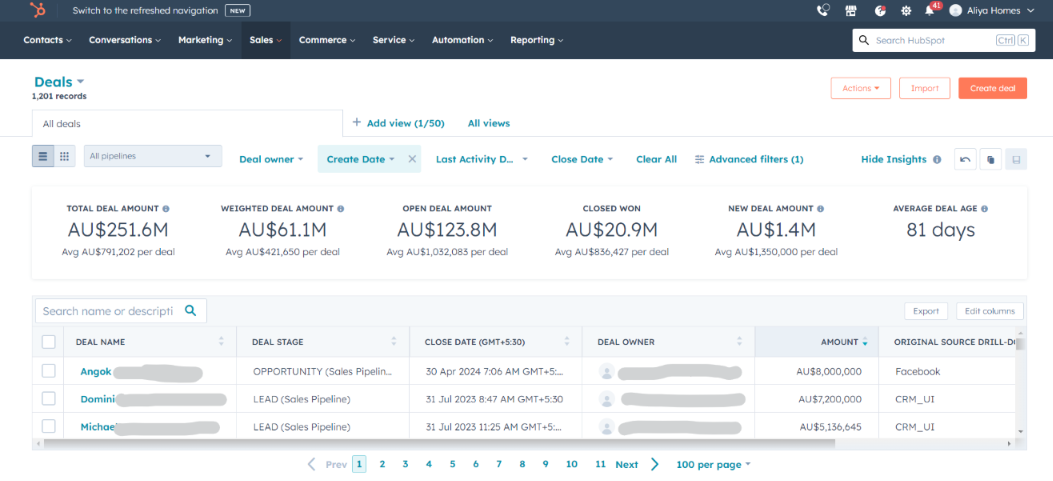Image resolution: width=1053 pixels, height=481 pixels.
Task: Sort by the Deal Stage column arrows
Action: 394,342
